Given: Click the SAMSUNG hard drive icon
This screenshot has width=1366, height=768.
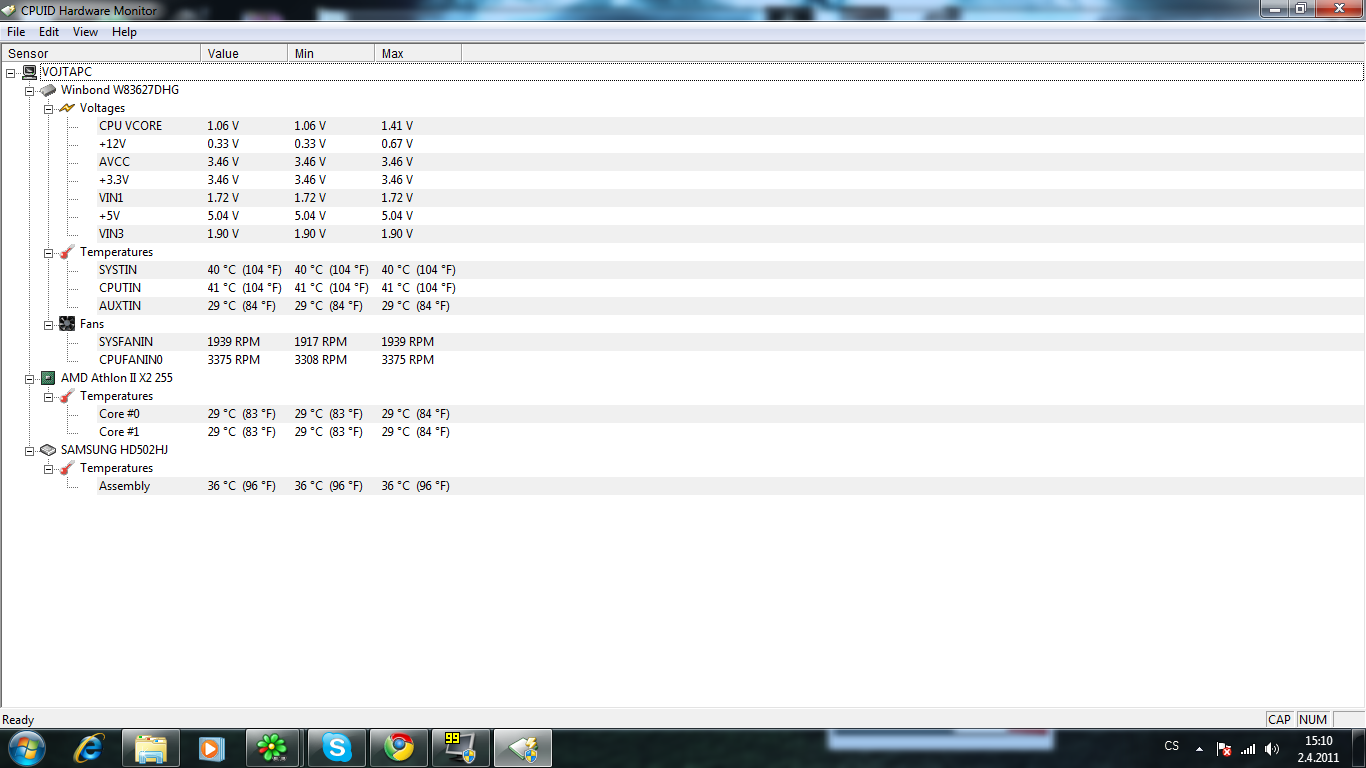Looking at the screenshot, I should coord(48,450).
